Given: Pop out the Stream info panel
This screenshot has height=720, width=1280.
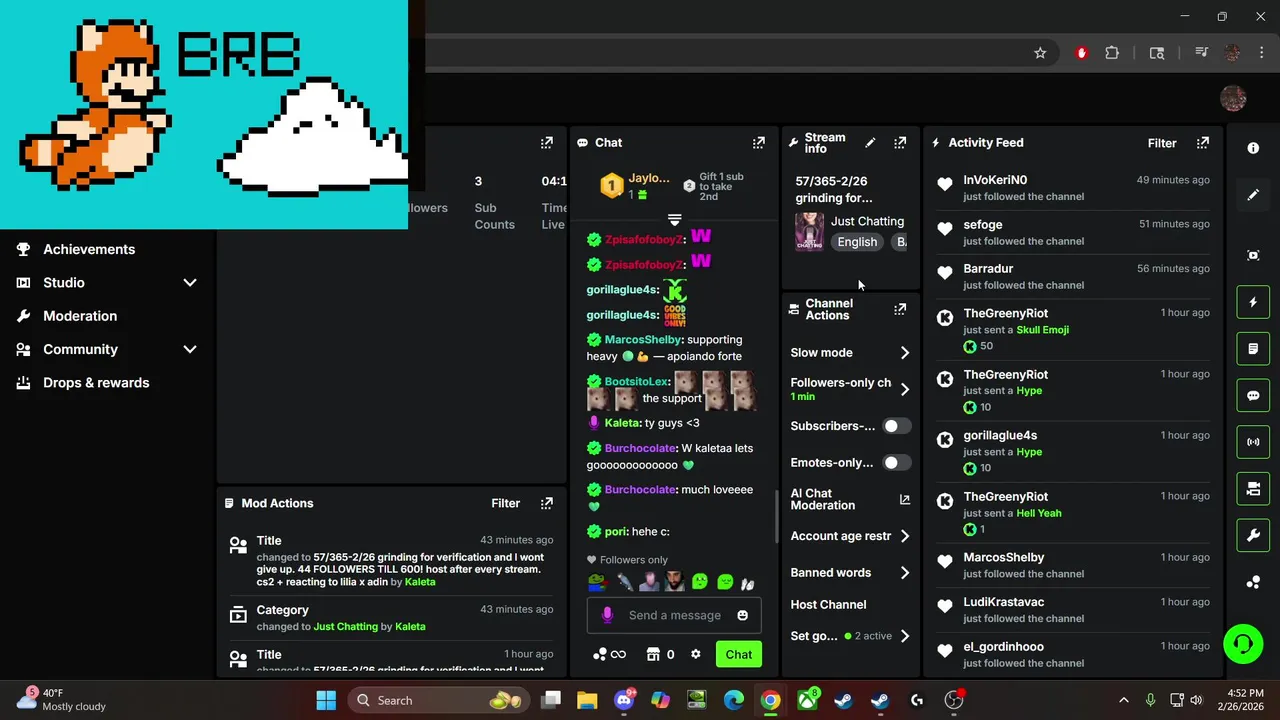Looking at the screenshot, I should click(x=900, y=143).
